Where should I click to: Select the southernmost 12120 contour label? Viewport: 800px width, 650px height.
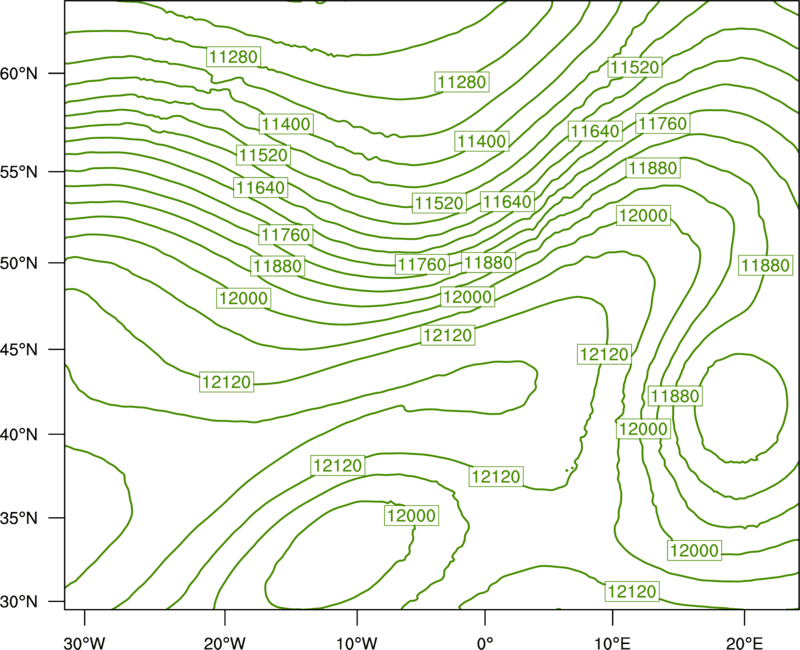(x=632, y=591)
